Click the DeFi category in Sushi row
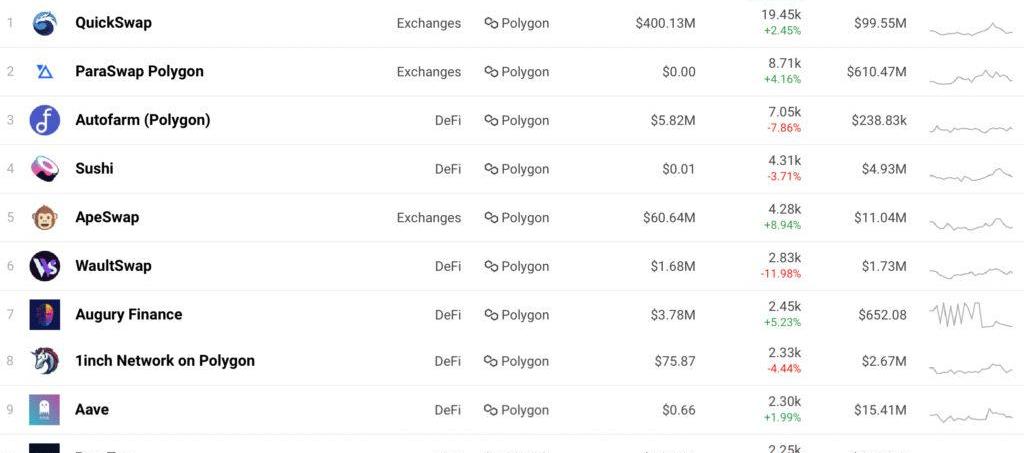 [447, 169]
